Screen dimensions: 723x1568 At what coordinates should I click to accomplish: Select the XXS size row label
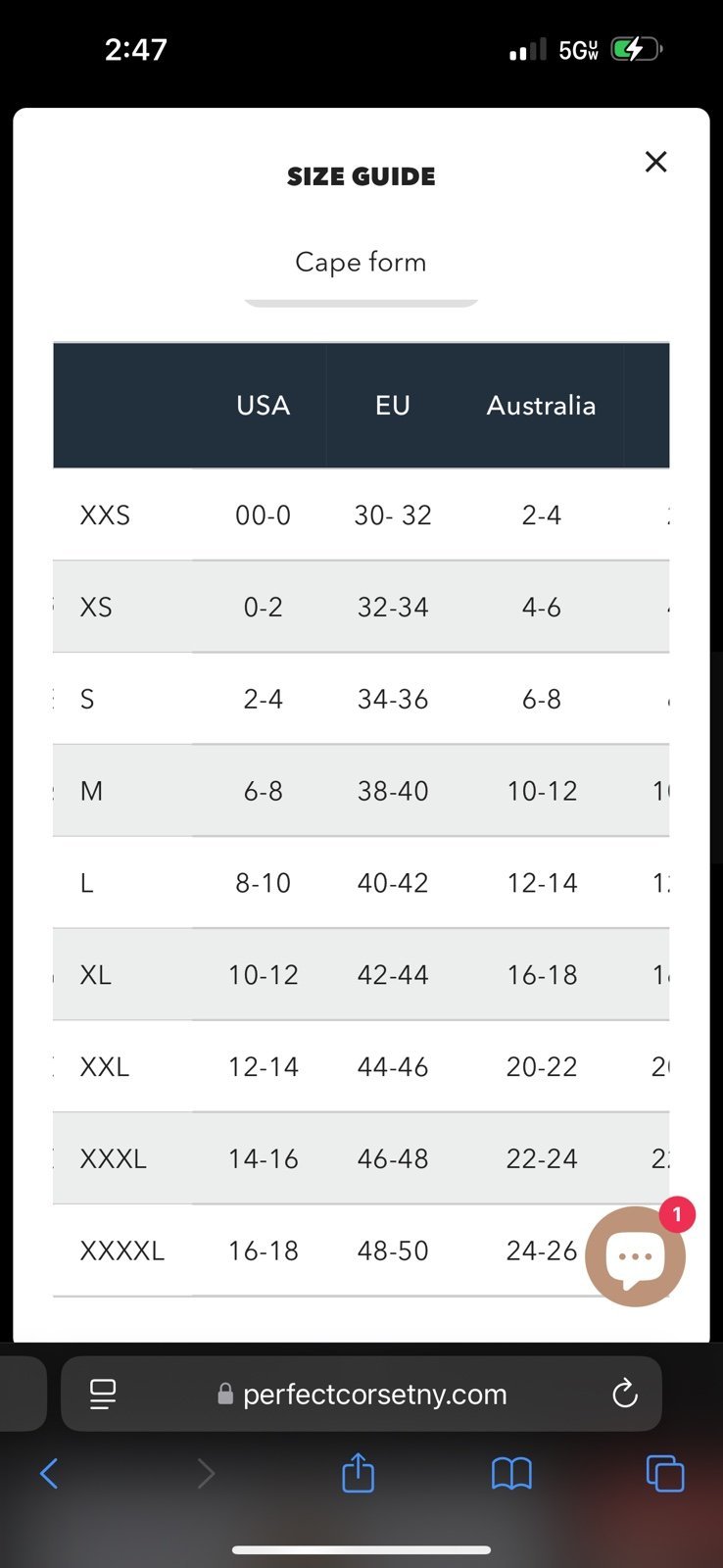105,515
